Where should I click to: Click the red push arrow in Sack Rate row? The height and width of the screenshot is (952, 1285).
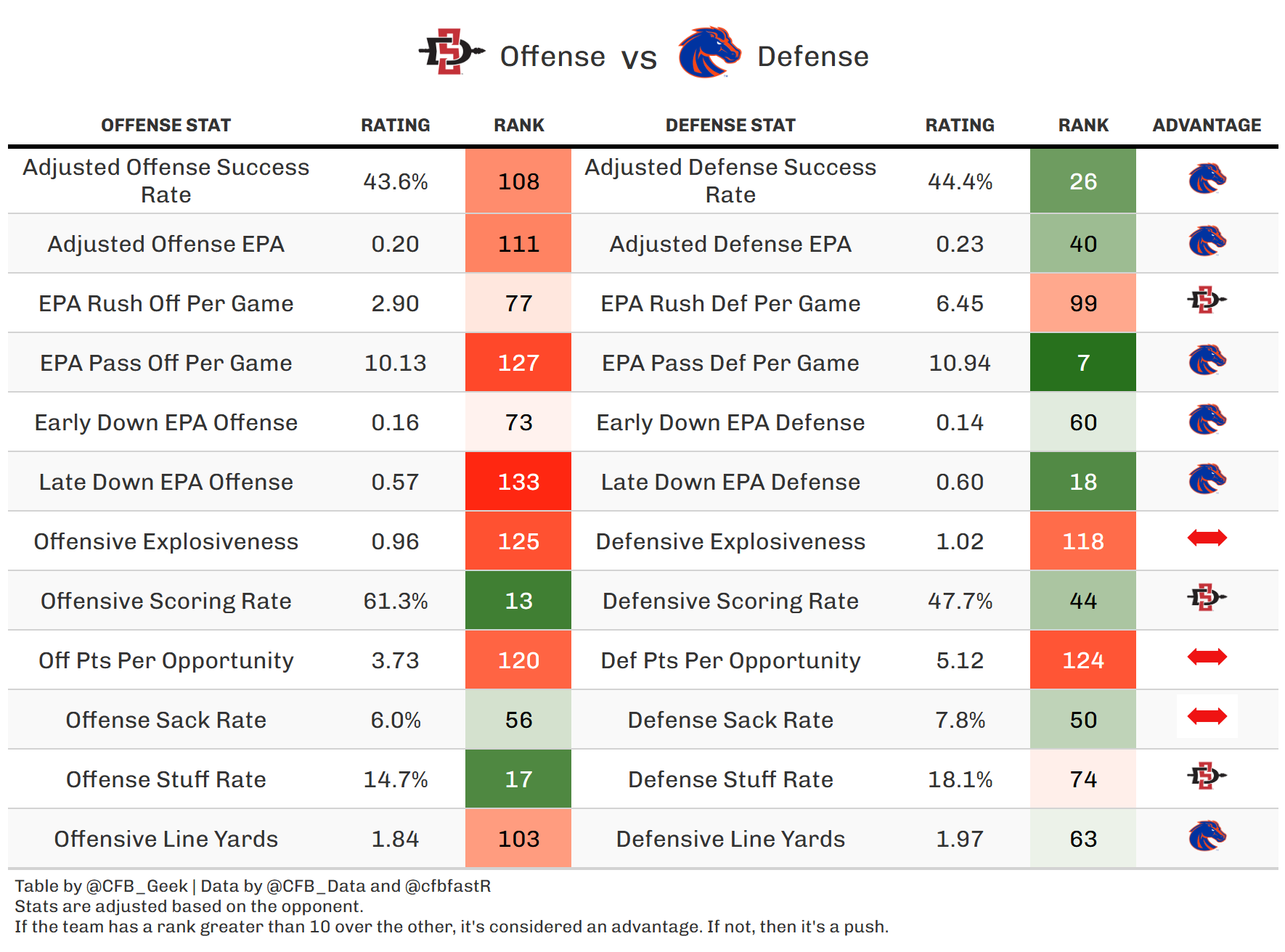[1207, 717]
